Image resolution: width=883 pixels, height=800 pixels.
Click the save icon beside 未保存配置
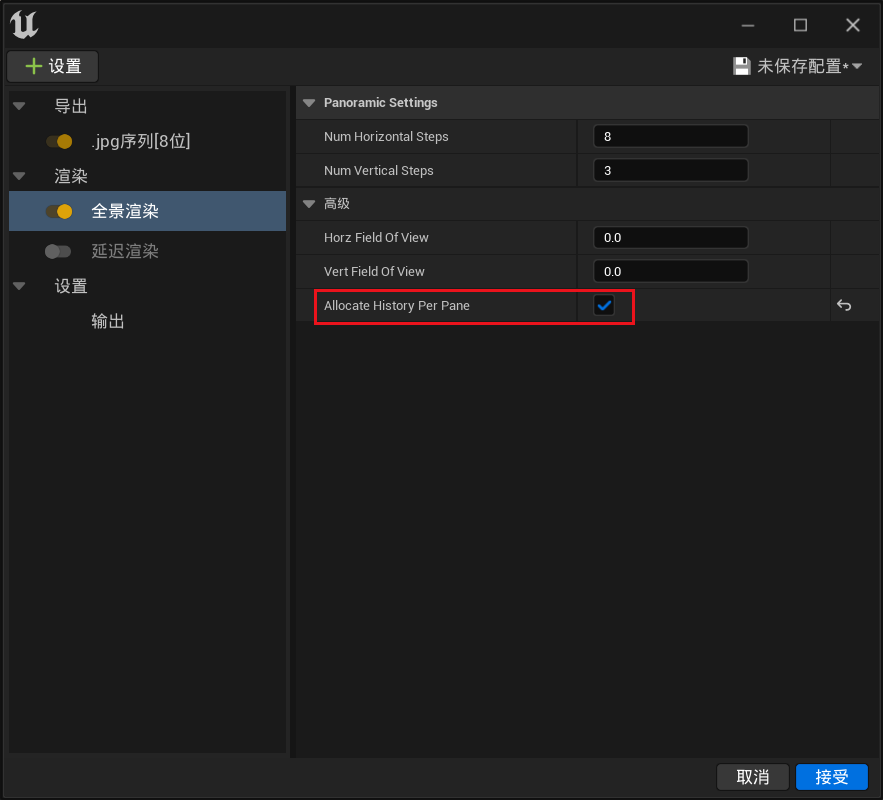click(x=741, y=66)
